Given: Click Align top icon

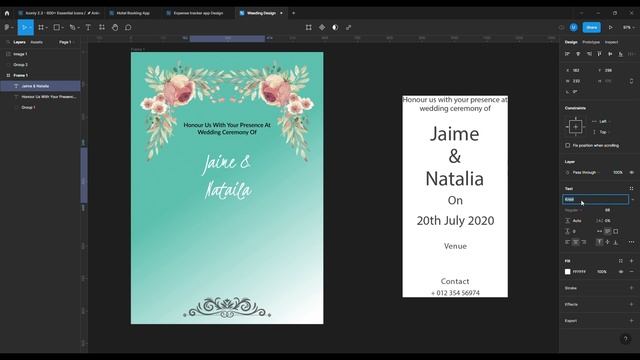Looking at the screenshot, I should tap(600, 54).
